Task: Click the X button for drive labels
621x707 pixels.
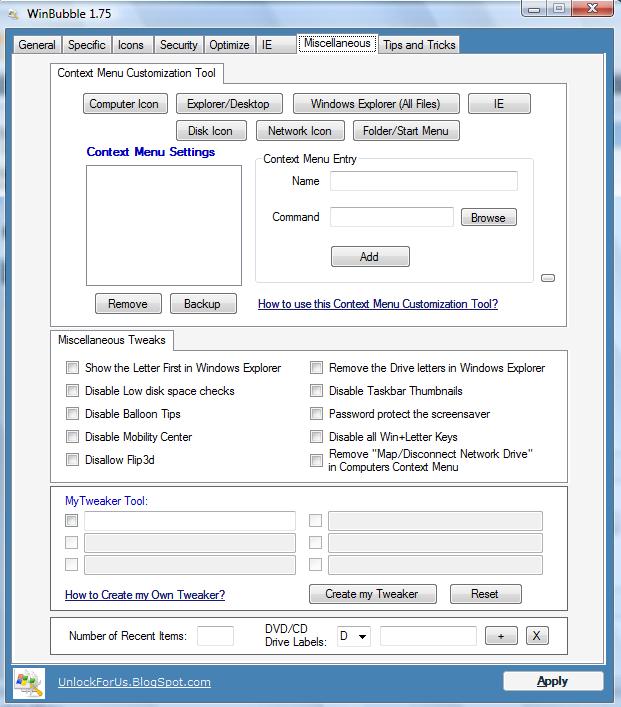Action: pyautogui.click(x=537, y=636)
